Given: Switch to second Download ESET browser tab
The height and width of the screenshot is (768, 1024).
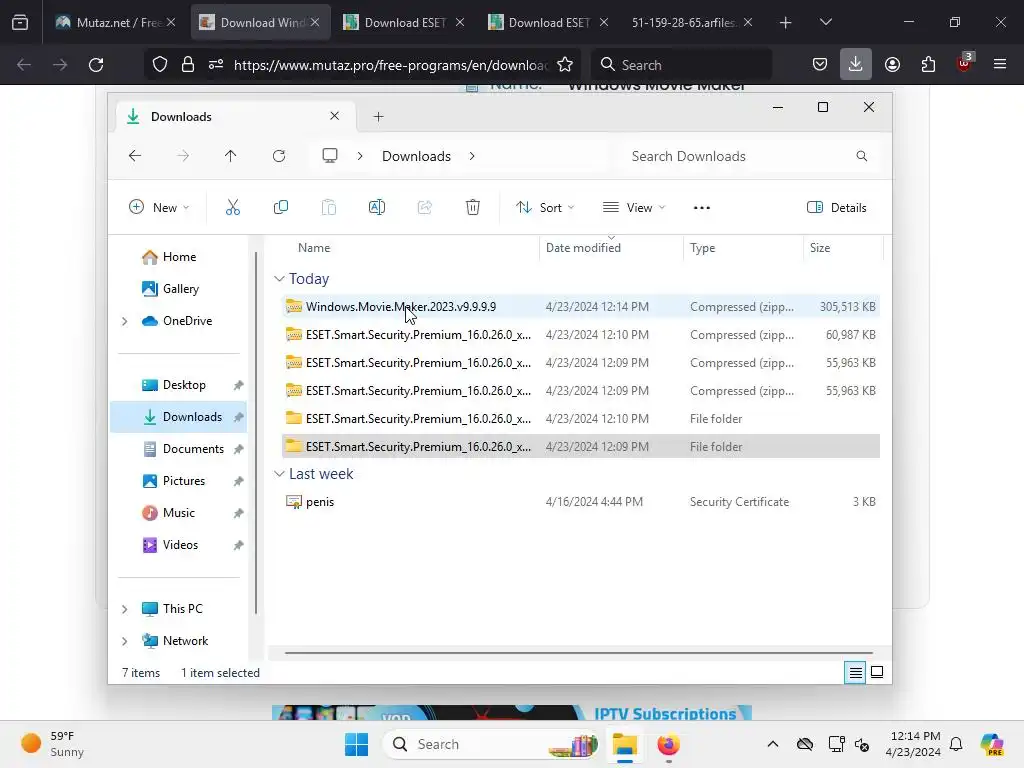Looking at the screenshot, I should 547,22.
